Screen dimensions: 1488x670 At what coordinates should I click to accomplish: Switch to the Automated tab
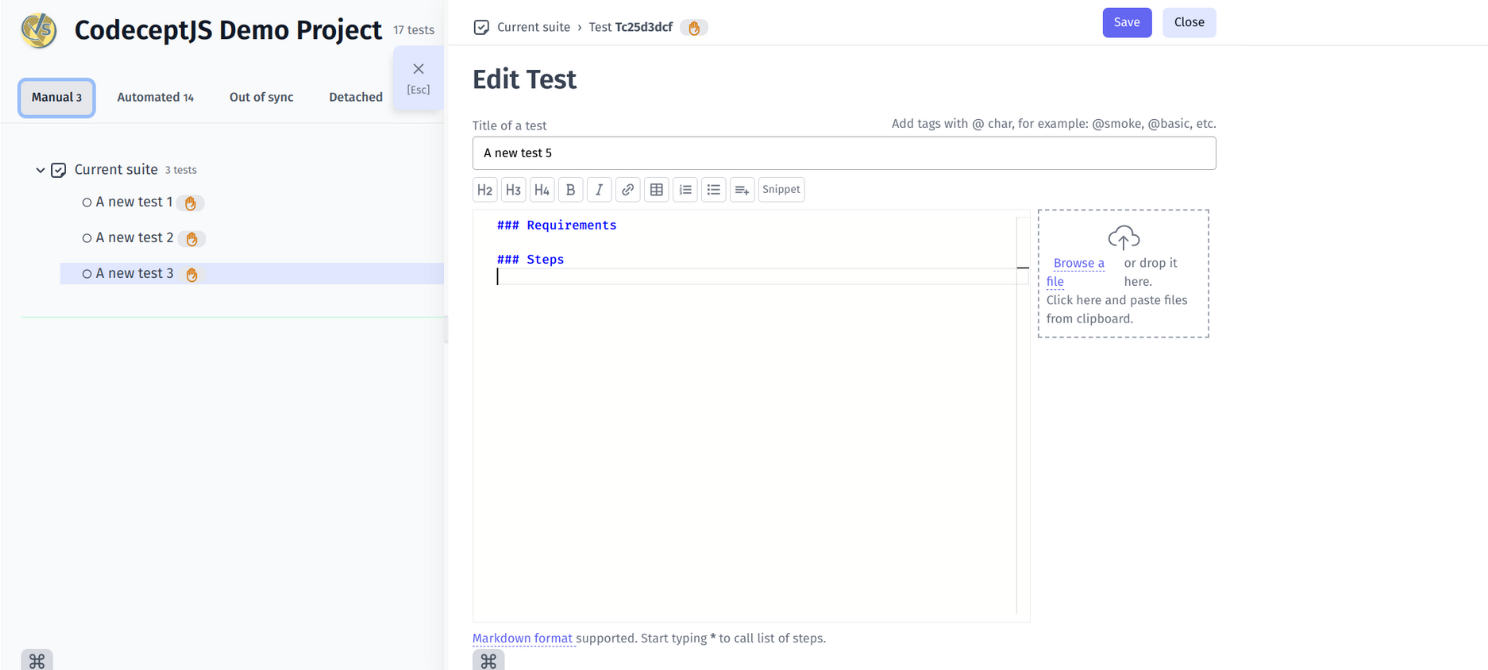click(155, 96)
